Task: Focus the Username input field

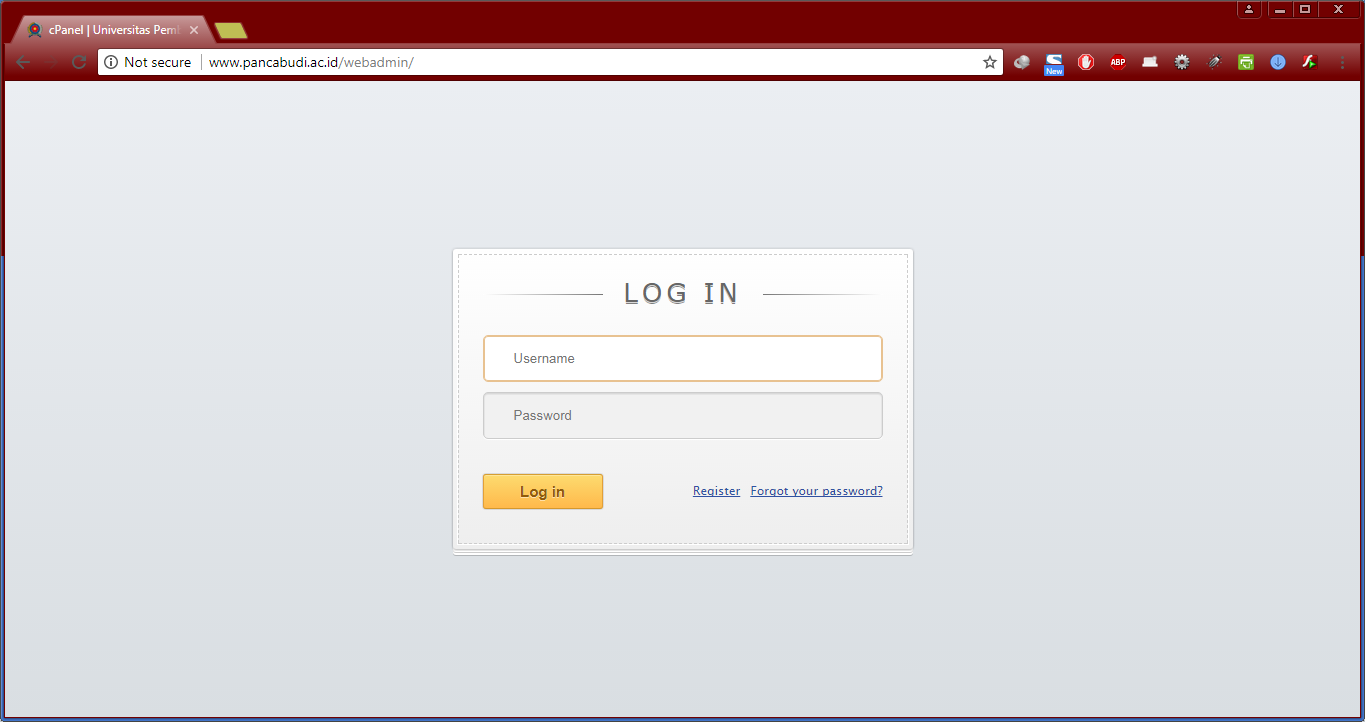Action: [x=682, y=359]
